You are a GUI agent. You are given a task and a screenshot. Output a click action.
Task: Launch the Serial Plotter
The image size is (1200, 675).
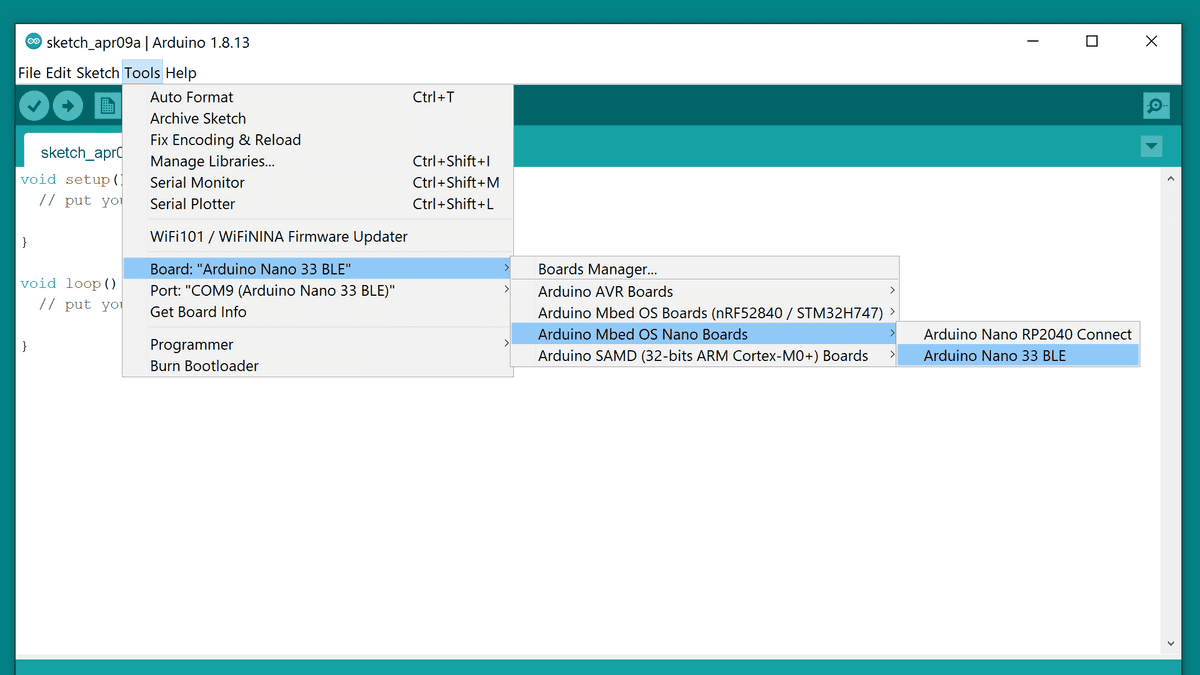pyautogui.click(x=192, y=204)
